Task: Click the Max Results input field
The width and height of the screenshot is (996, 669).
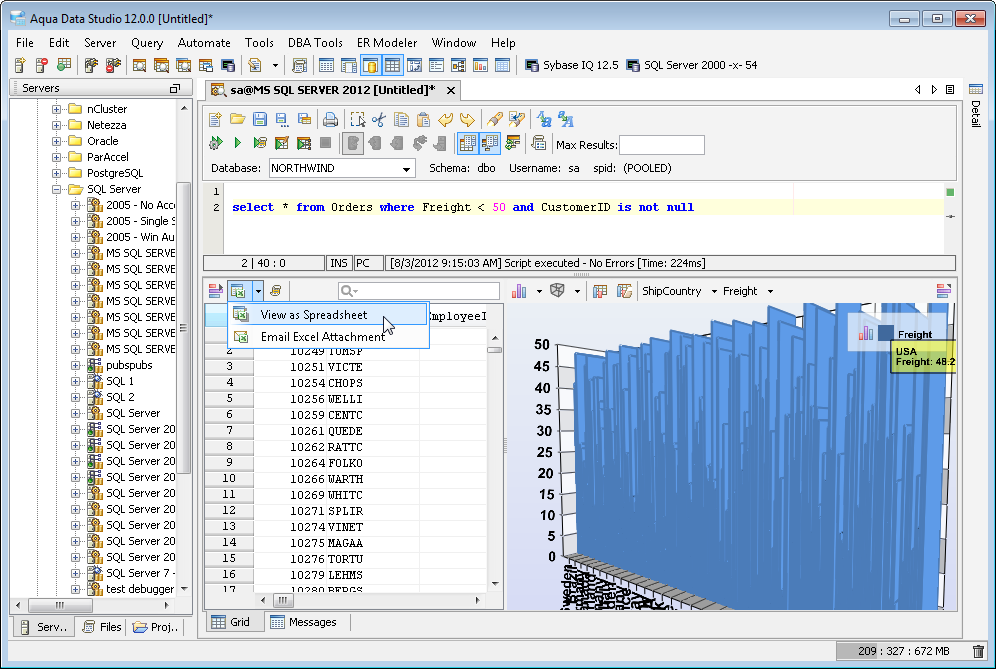Action: pos(661,145)
